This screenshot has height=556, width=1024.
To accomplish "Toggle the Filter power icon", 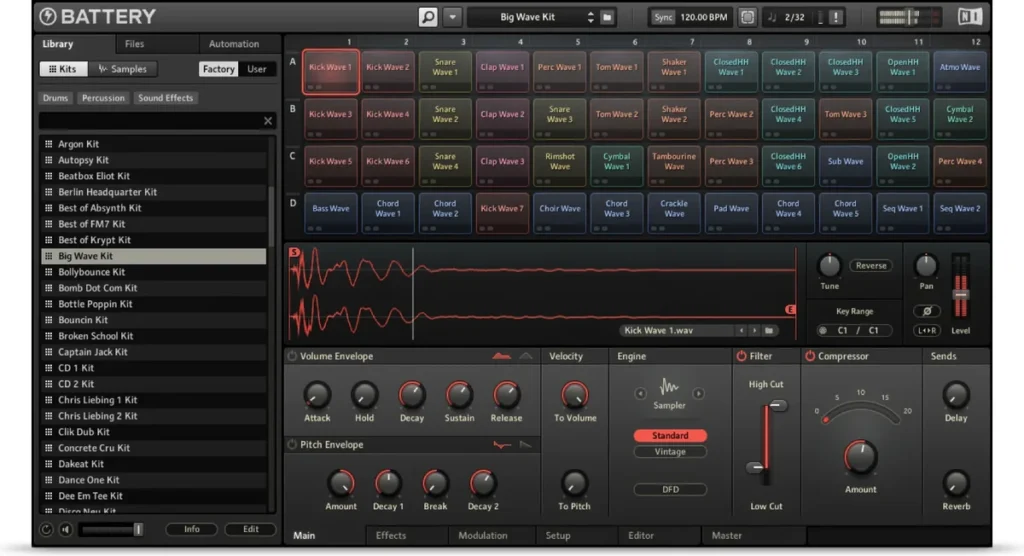I will pyautogui.click(x=741, y=356).
